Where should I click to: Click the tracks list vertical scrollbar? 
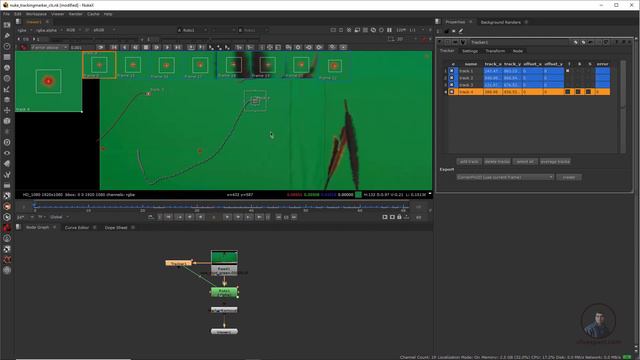point(623,107)
